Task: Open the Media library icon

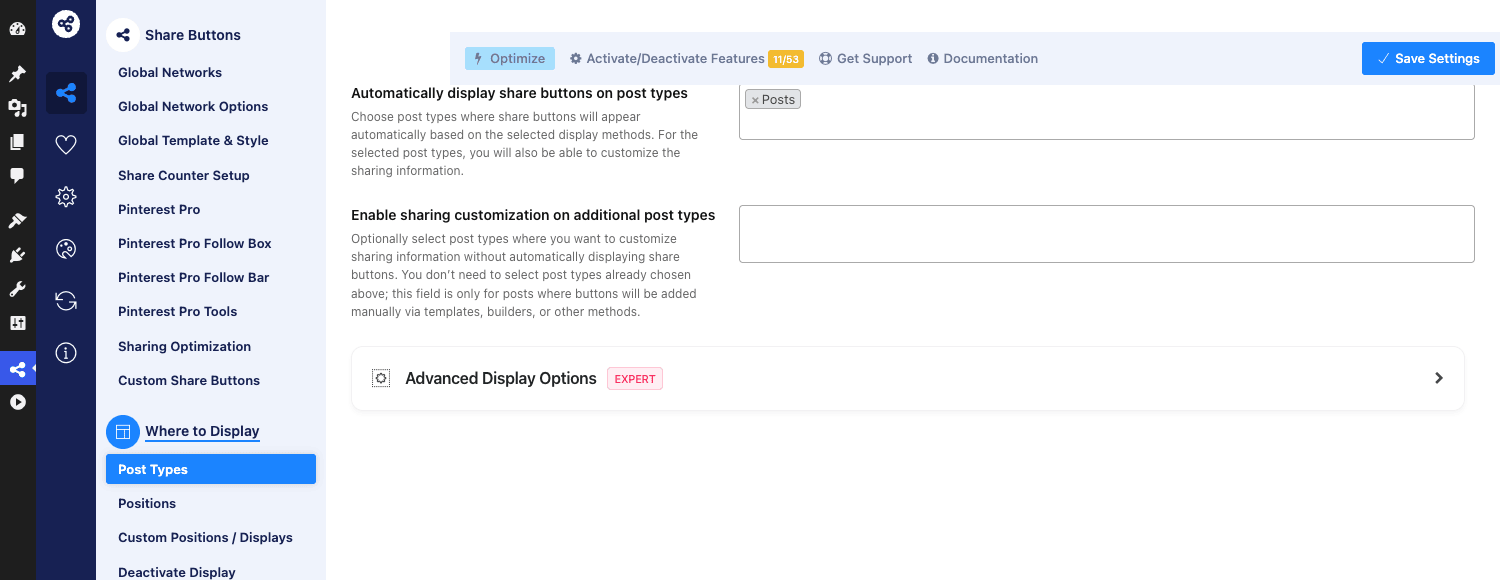Action: pyautogui.click(x=17, y=108)
